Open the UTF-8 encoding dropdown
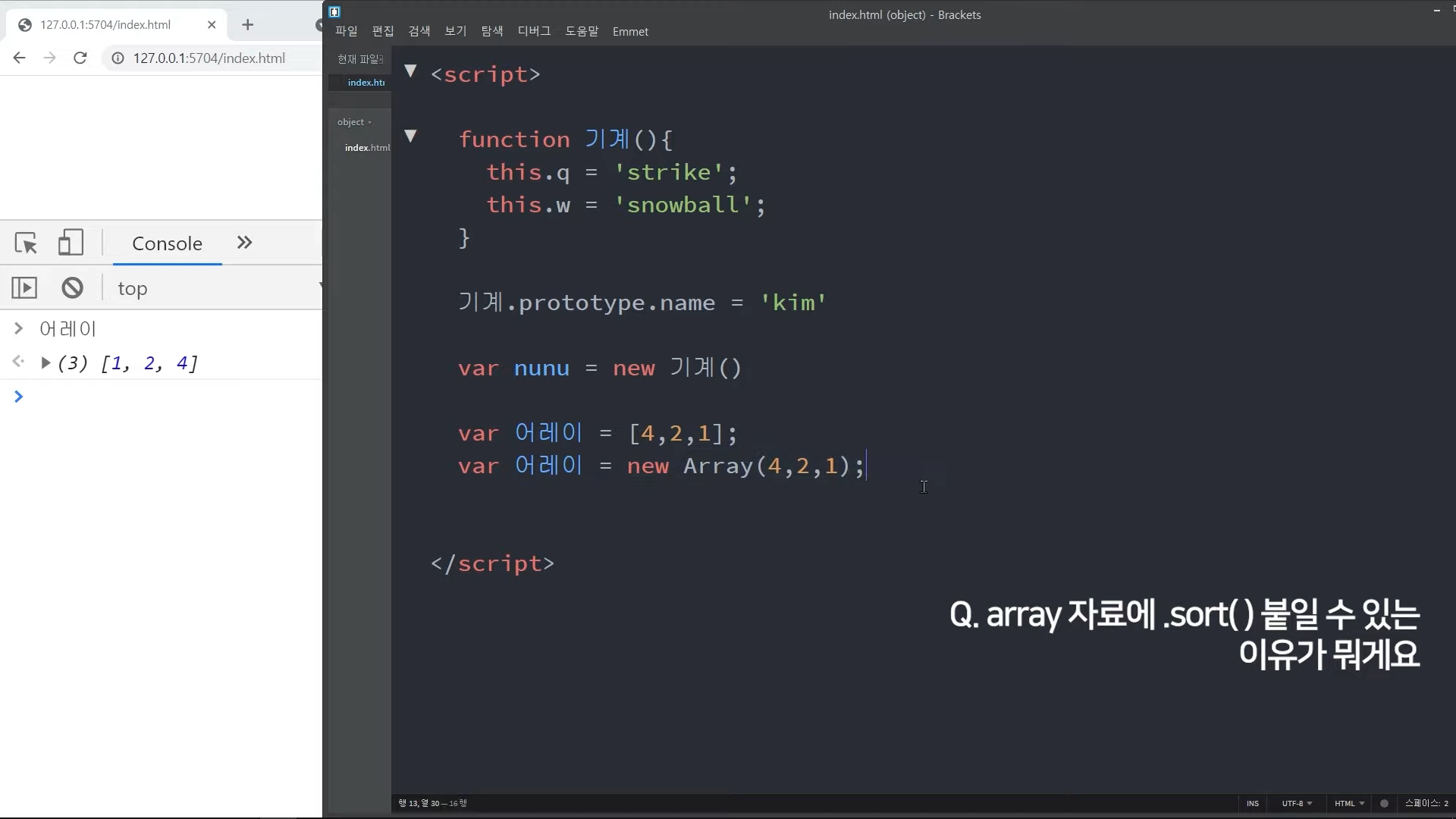 coord(1297,803)
